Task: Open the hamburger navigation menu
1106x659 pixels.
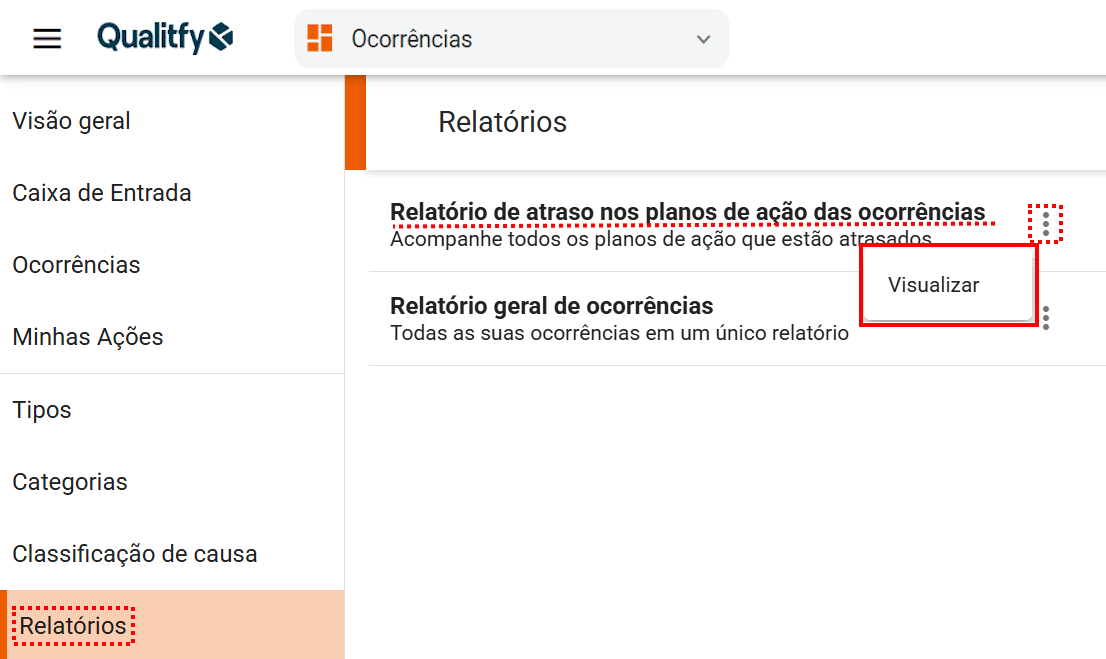Action: pos(47,39)
